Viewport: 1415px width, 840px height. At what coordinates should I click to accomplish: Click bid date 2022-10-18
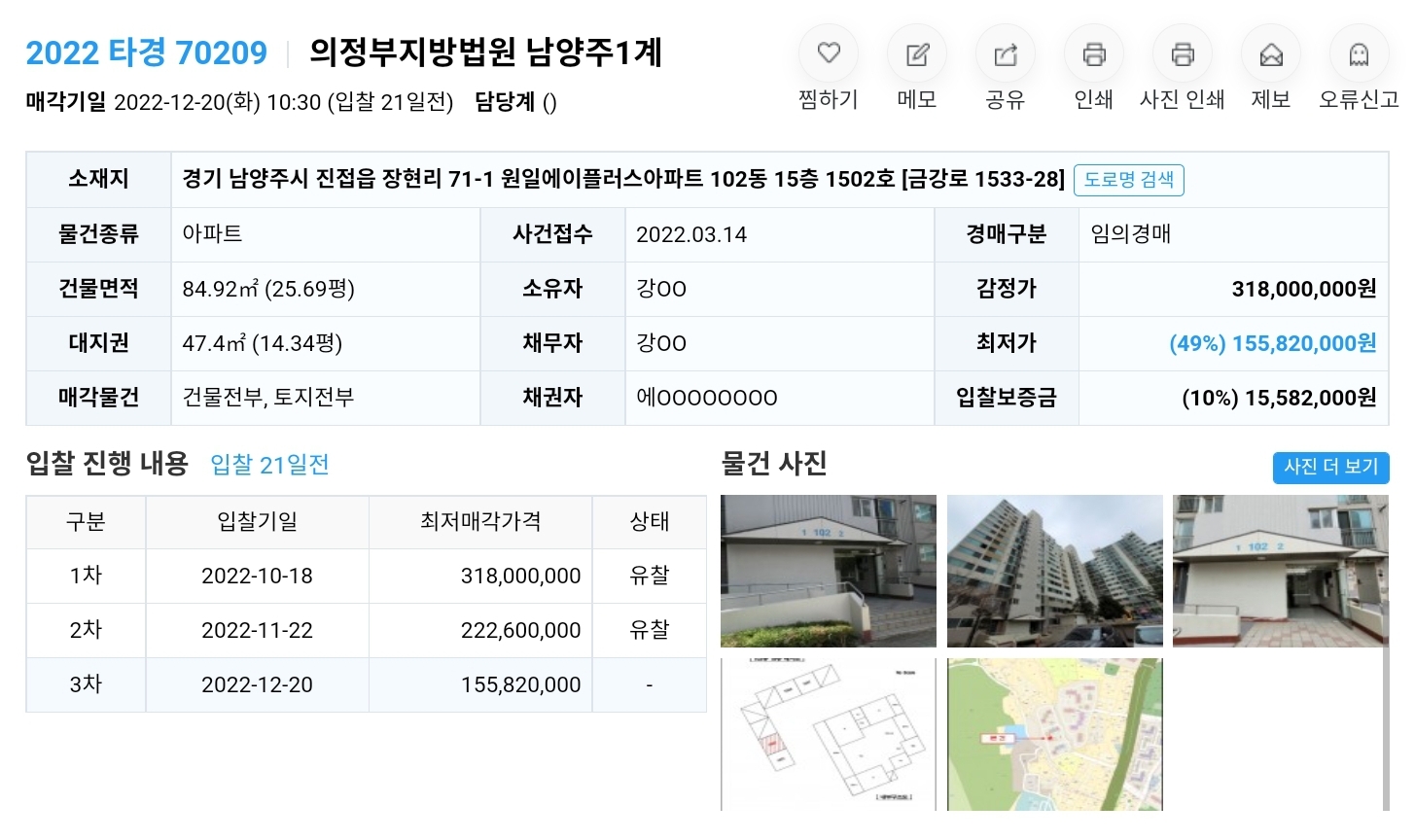coord(257,576)
